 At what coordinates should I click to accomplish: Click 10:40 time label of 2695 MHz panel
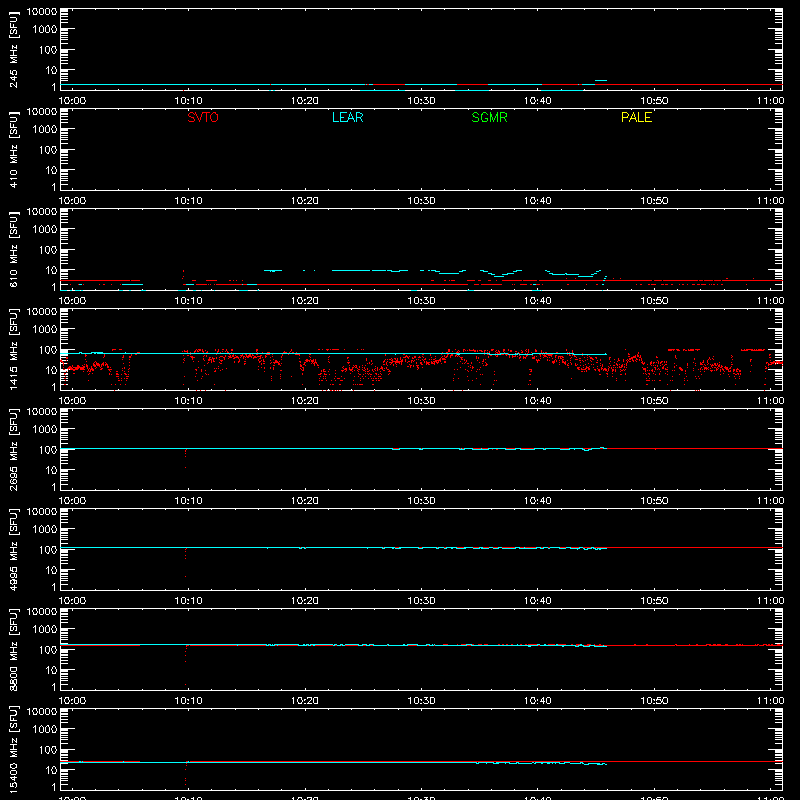538,501
